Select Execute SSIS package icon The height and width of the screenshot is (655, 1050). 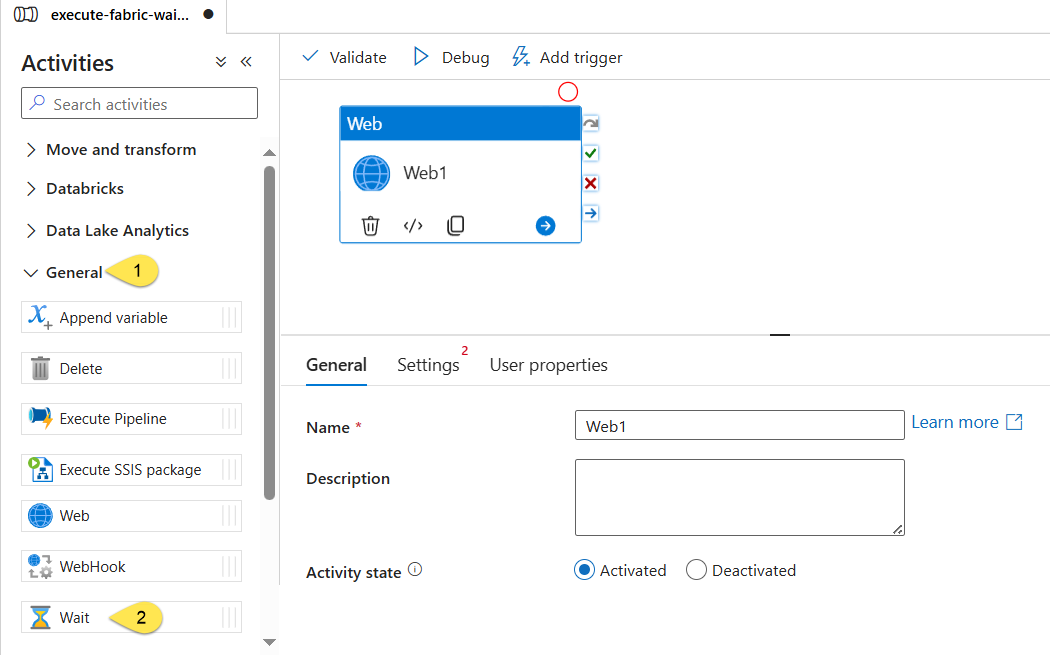(40, 469)
